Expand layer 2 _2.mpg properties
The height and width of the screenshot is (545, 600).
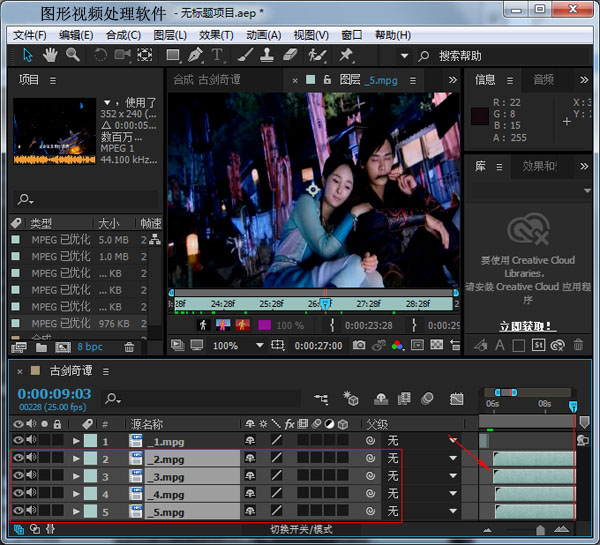[76, 459]
